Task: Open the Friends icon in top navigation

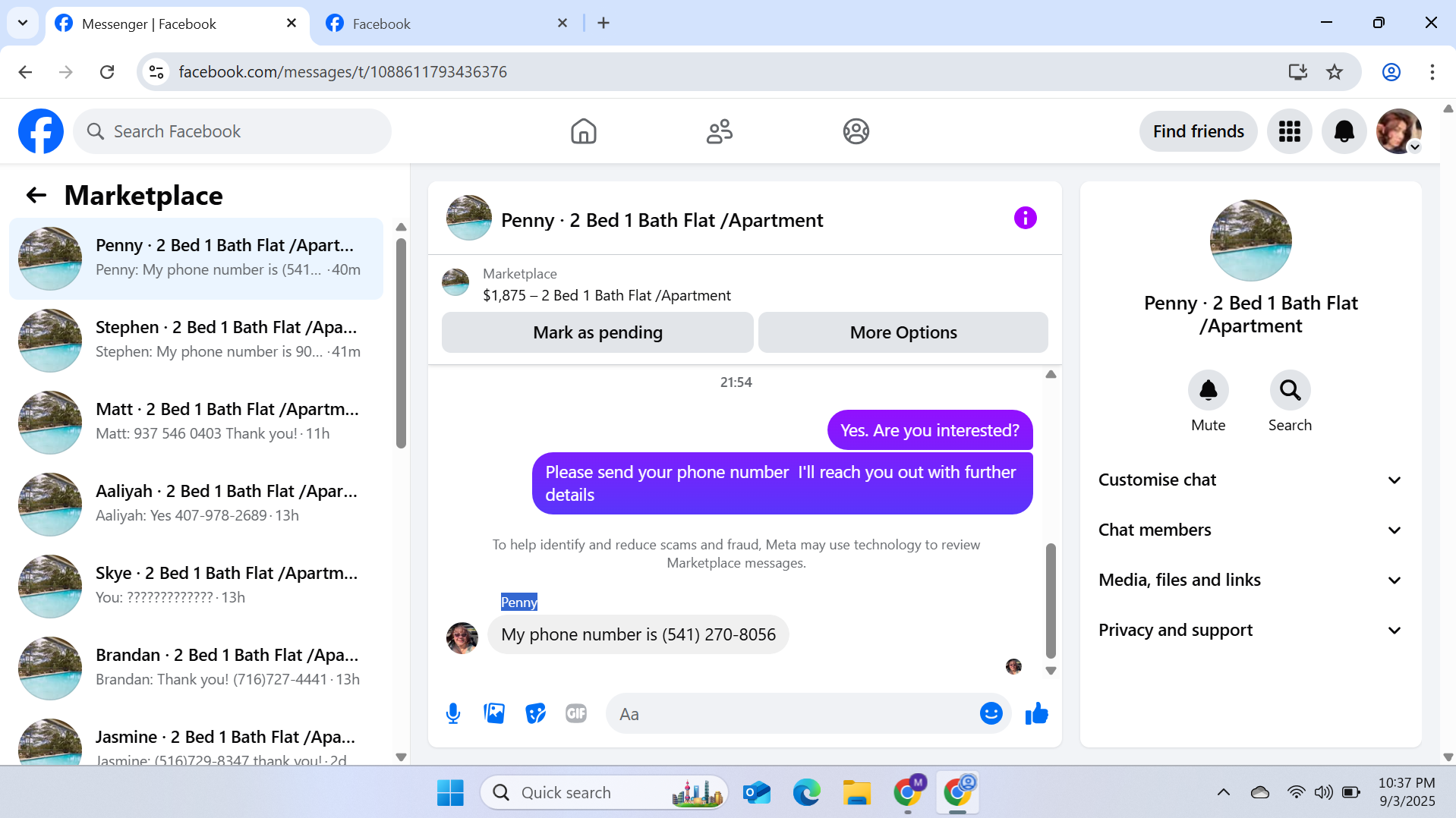Action: click(719, 131)
